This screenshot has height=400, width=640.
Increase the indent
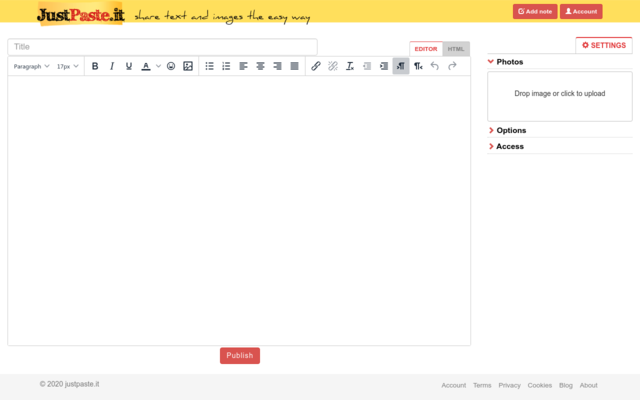384,66
